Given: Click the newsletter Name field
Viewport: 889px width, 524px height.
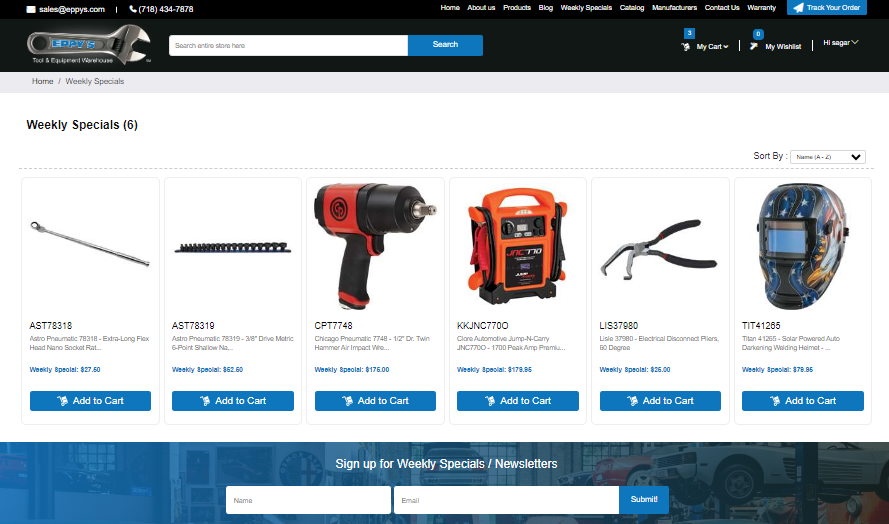Looking at the screenshot, I should click(308, 500).
